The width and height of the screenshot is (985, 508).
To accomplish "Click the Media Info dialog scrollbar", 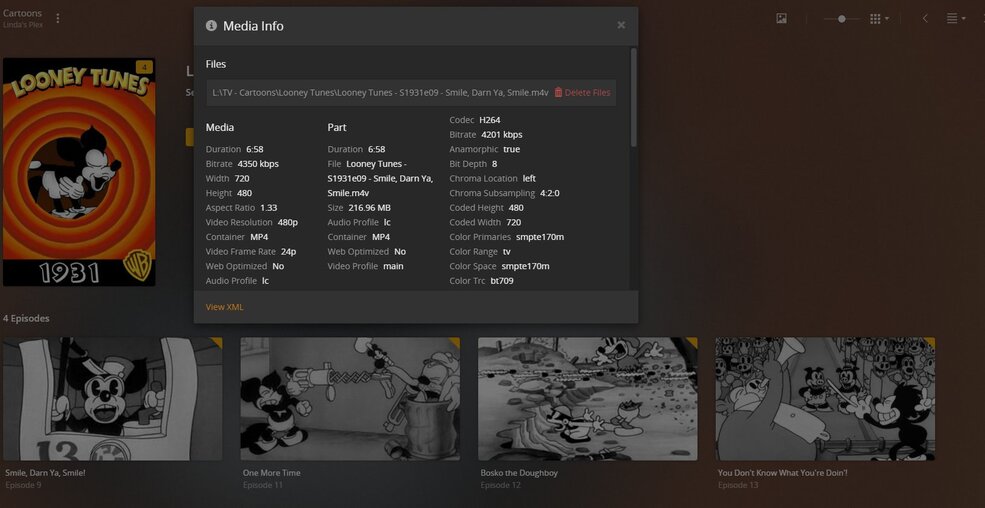I will click(x=633, y=97).
